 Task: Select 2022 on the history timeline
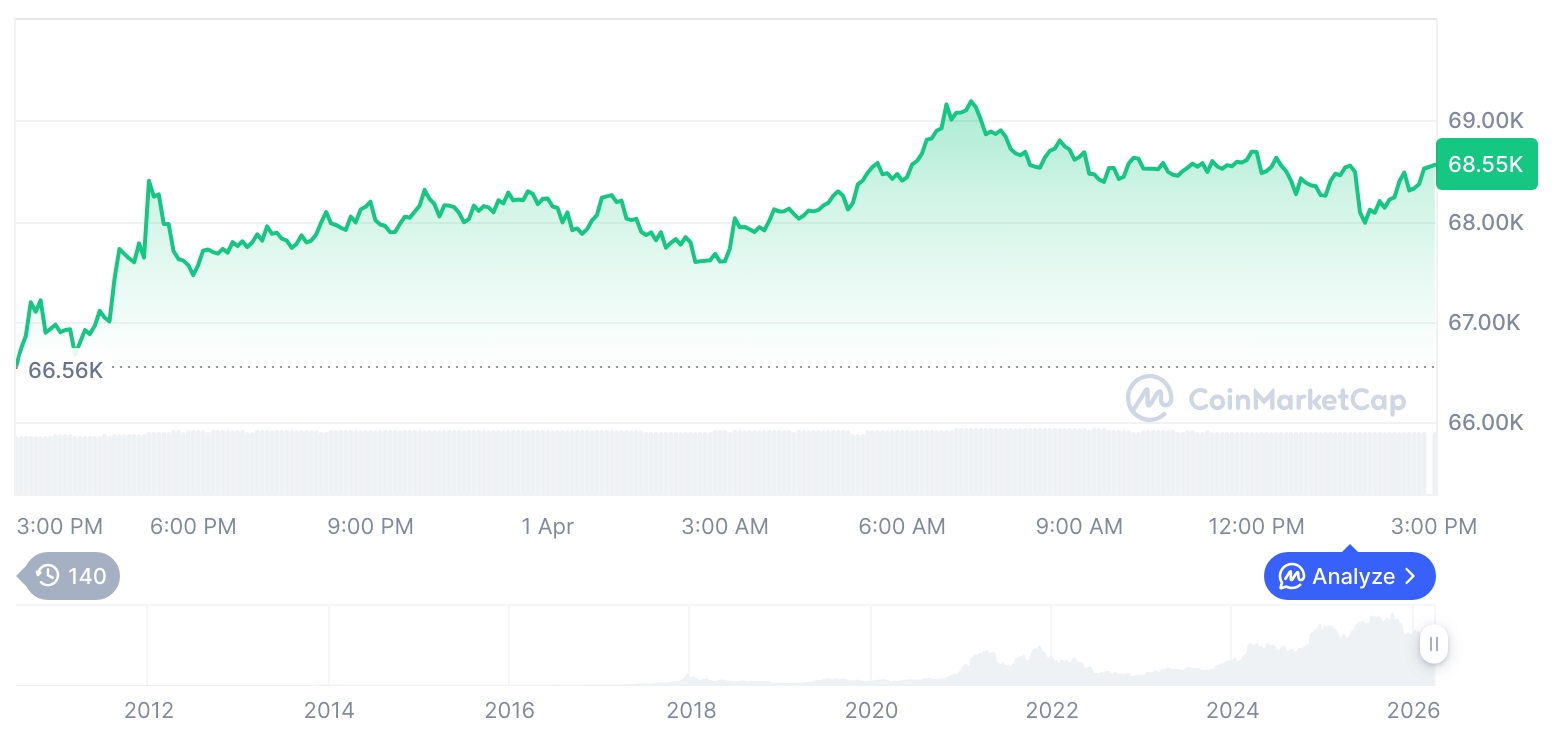point(1052,711)
